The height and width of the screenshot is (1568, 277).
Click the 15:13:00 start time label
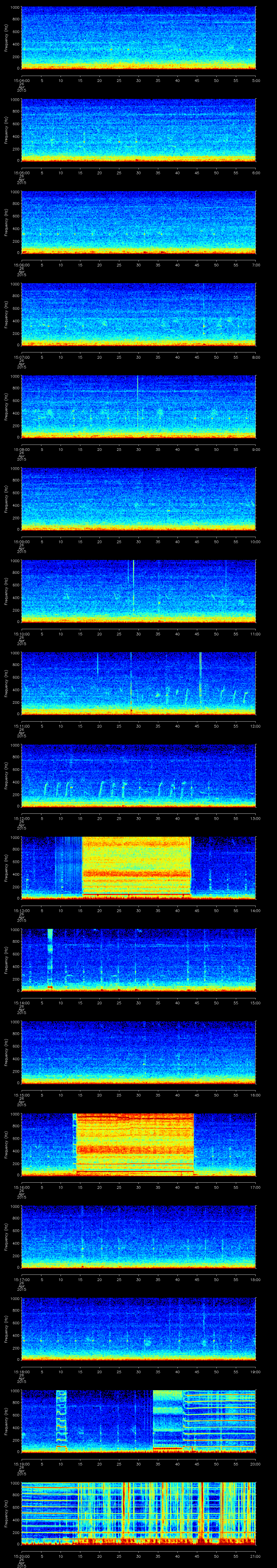[21, 910]
